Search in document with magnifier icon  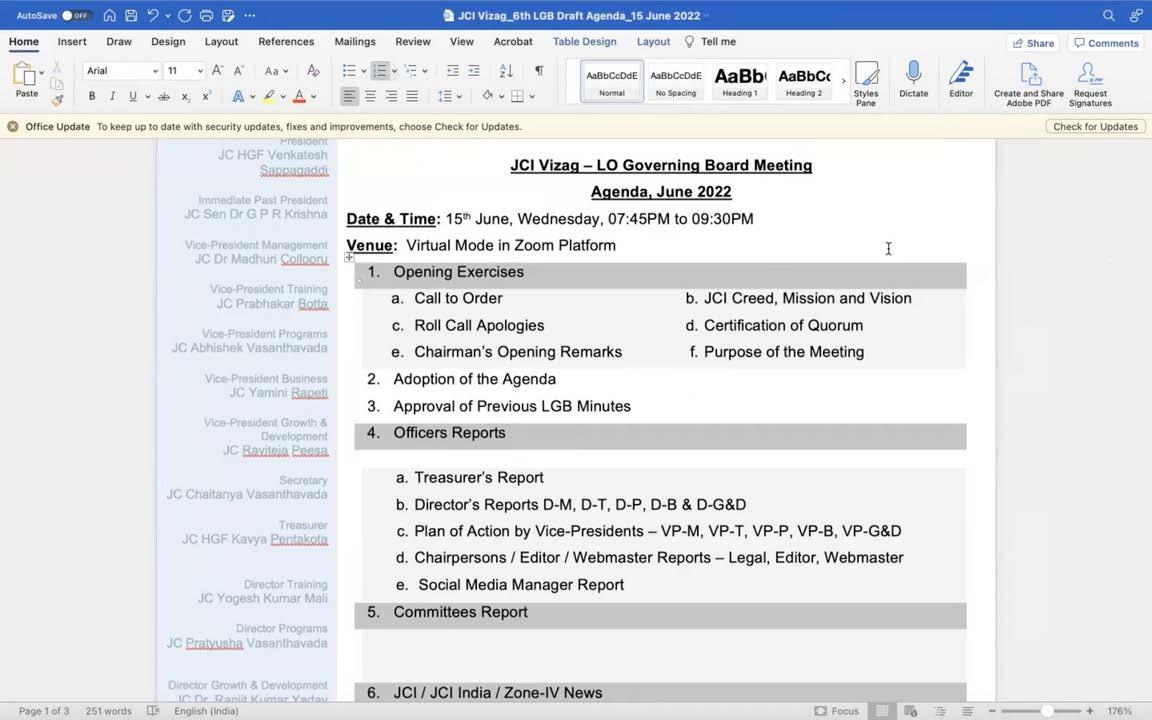1109,15
